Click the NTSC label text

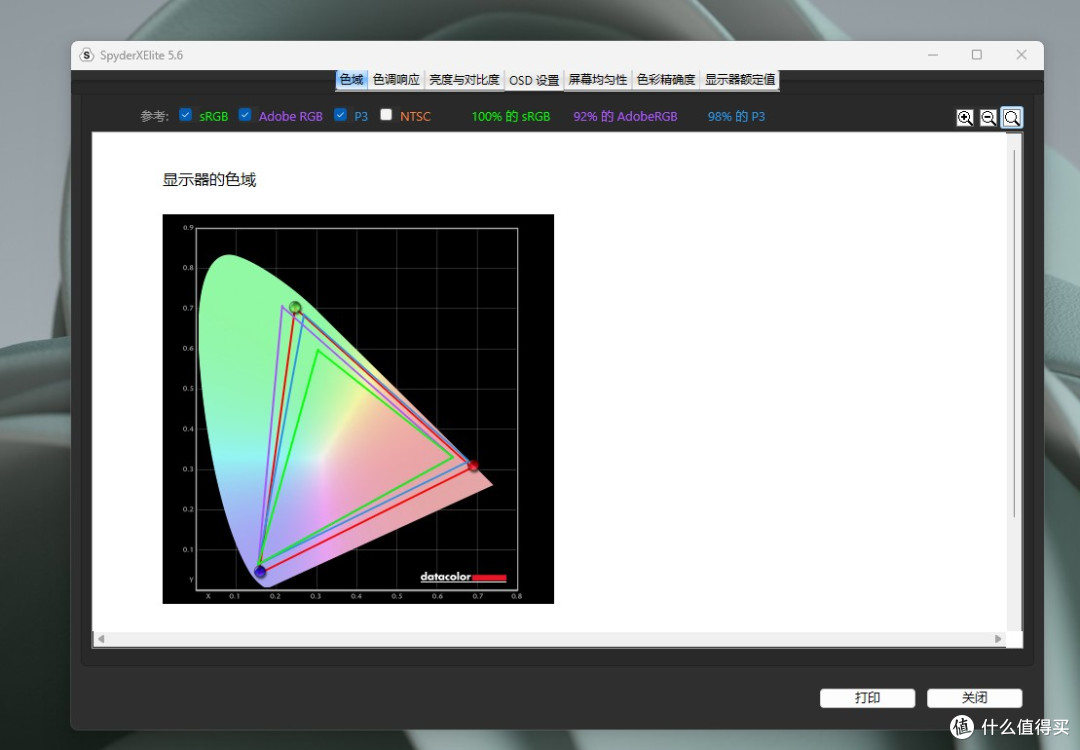pyautogui.click(x=415, y=116)
